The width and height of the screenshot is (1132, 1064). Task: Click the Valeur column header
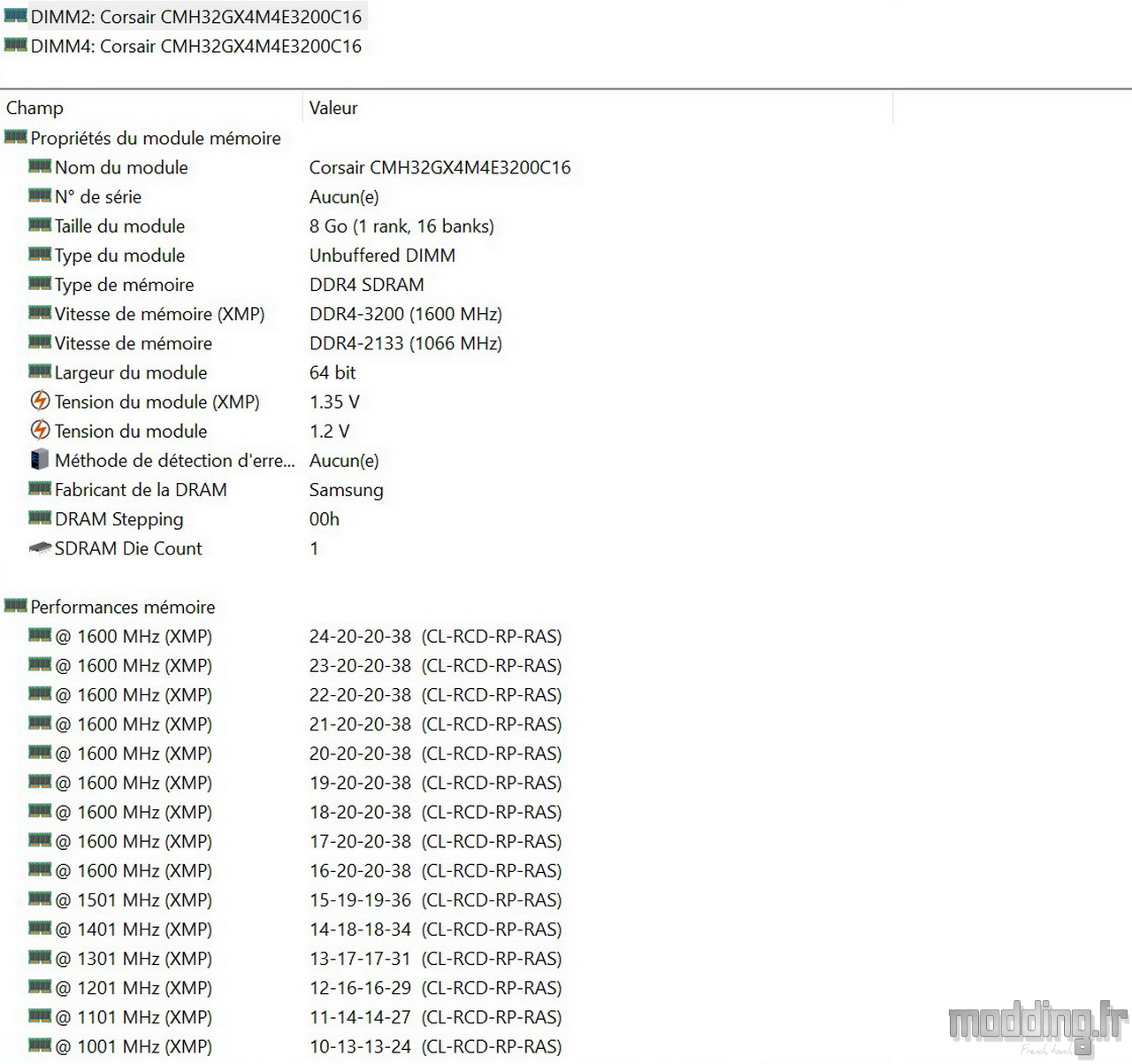point(333,108)
